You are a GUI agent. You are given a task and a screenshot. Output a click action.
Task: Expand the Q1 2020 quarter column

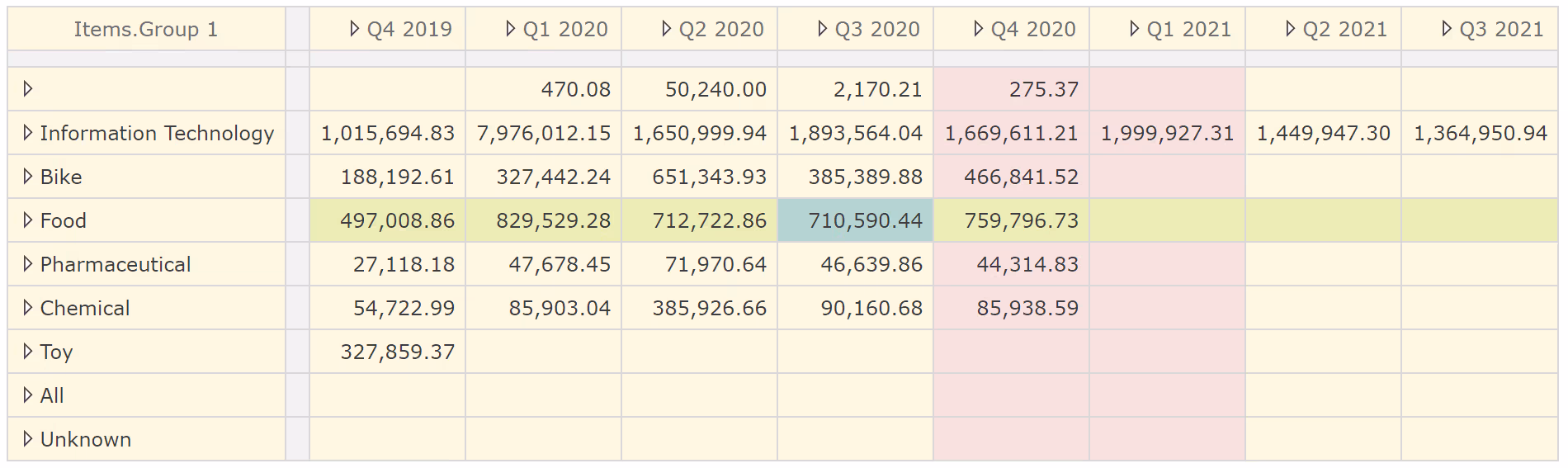tap(511, 29)
